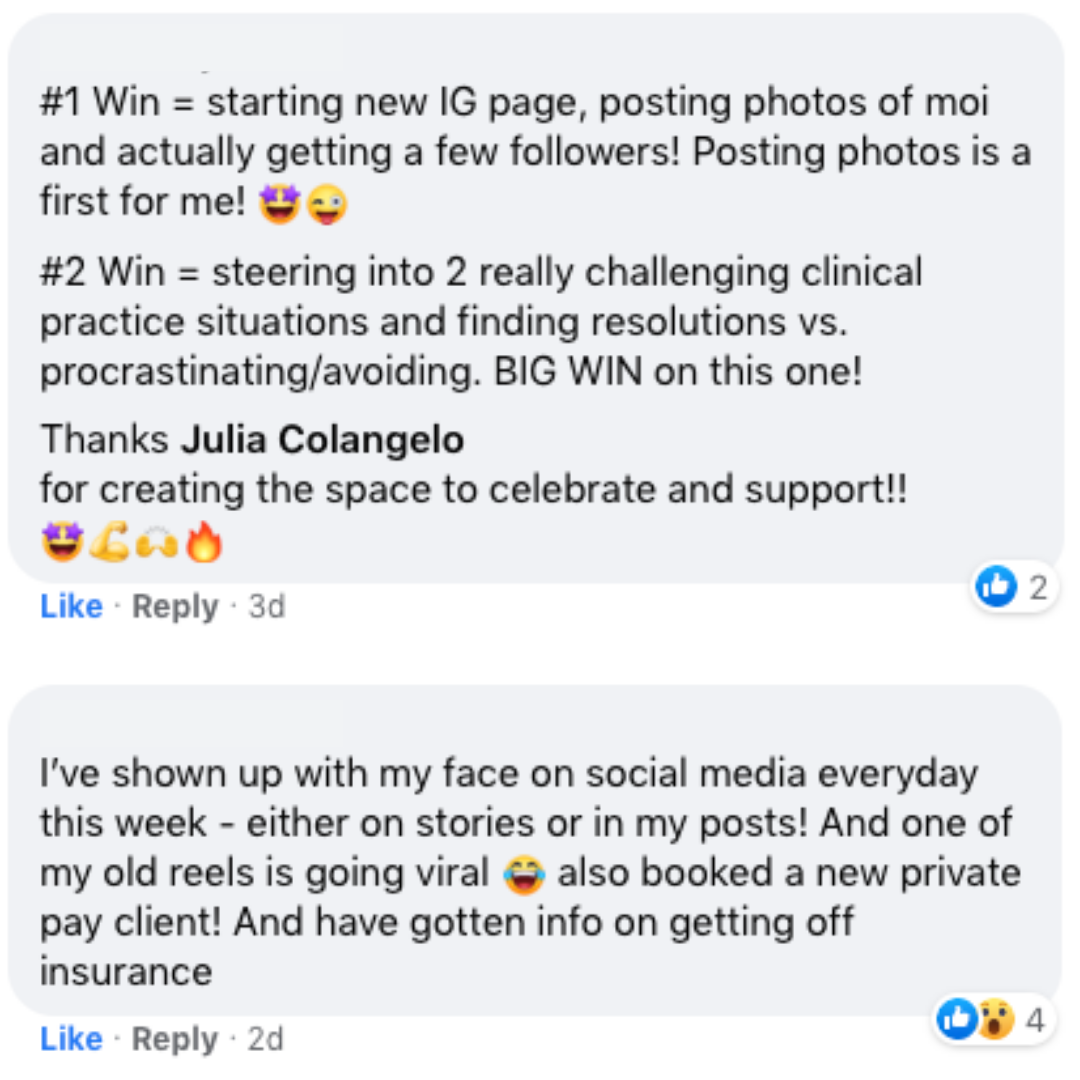
Task: View the reaction count of 2
Action: pyautogui.click(x=1038, y=587)
